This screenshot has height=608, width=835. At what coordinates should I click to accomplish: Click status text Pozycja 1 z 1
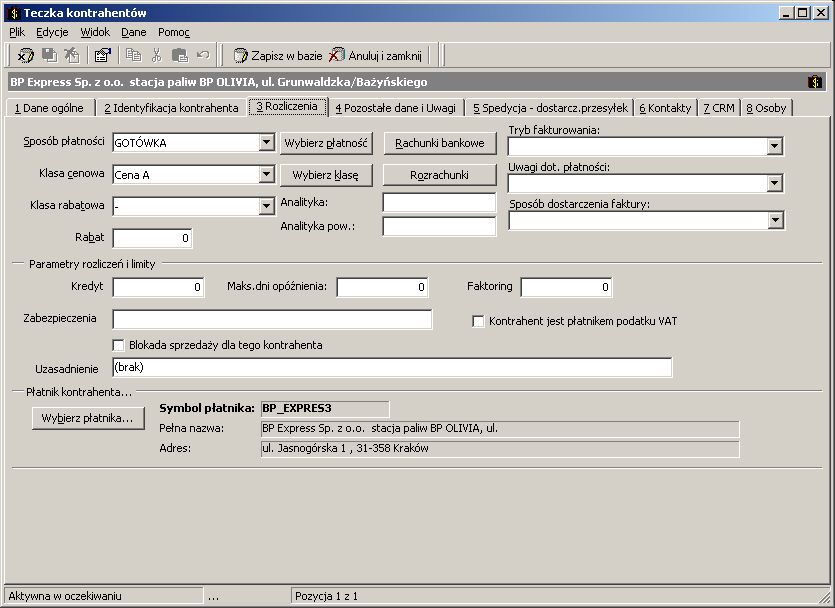point(326,596)
